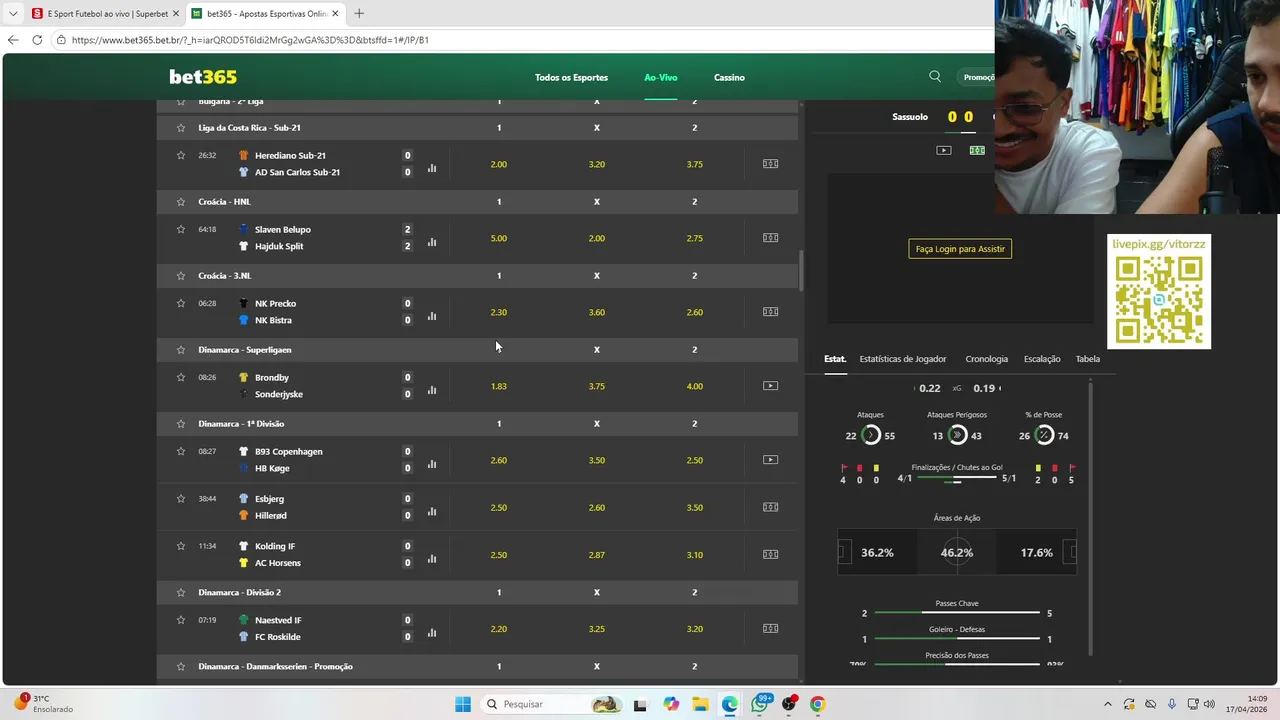This screenshot has height=720, width=1280.
Task: Switch to the Cronologia tab
Action: click(987, 359)
